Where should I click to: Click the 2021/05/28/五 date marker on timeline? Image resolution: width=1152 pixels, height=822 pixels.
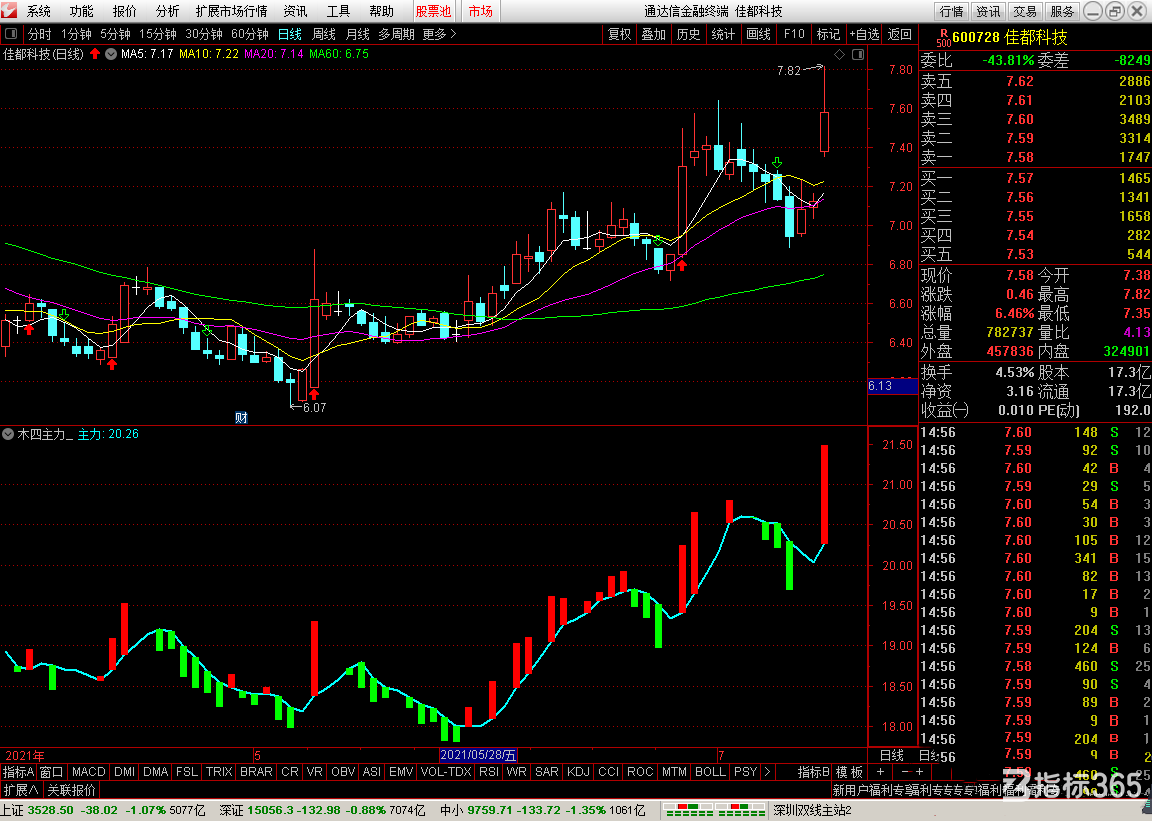478,755
